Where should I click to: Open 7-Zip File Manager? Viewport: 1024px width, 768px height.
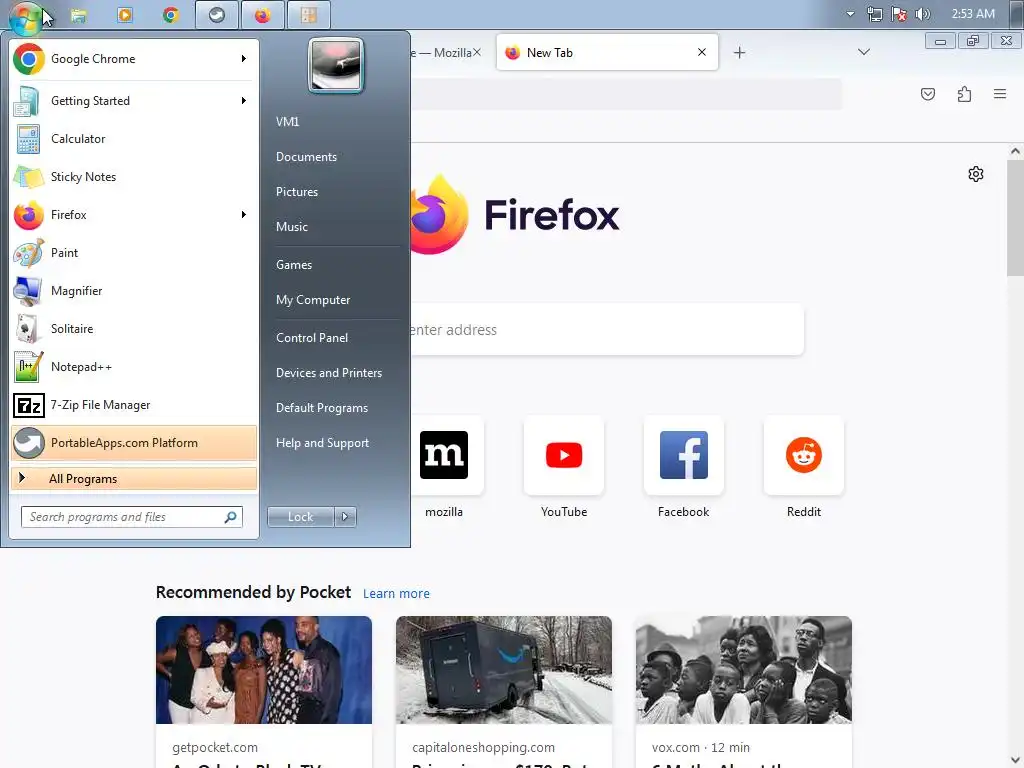click(134, 405)
